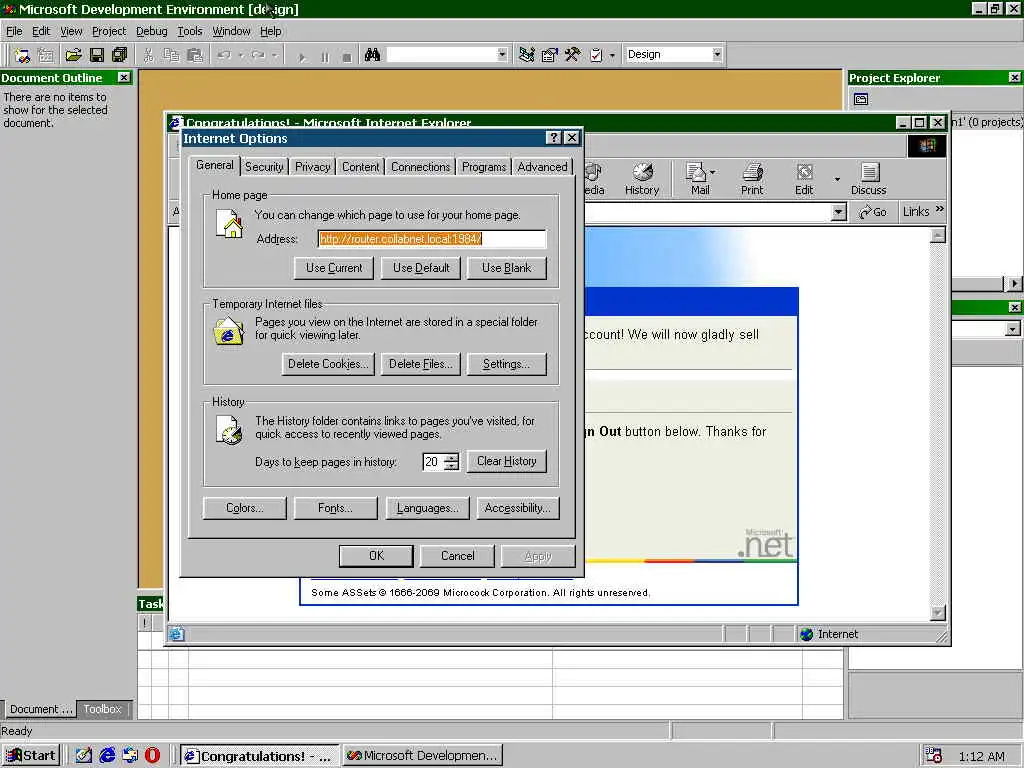Image resolution: width=1024 pixels, height=768 pixels.
Task: Click the History button in Internet Explorer
Action: coord(642,179)
